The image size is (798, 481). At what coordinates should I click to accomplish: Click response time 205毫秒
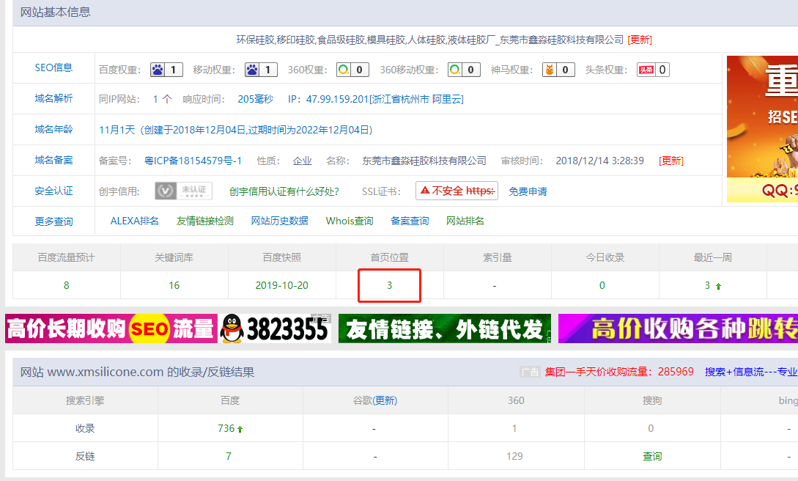coord(255,99)
